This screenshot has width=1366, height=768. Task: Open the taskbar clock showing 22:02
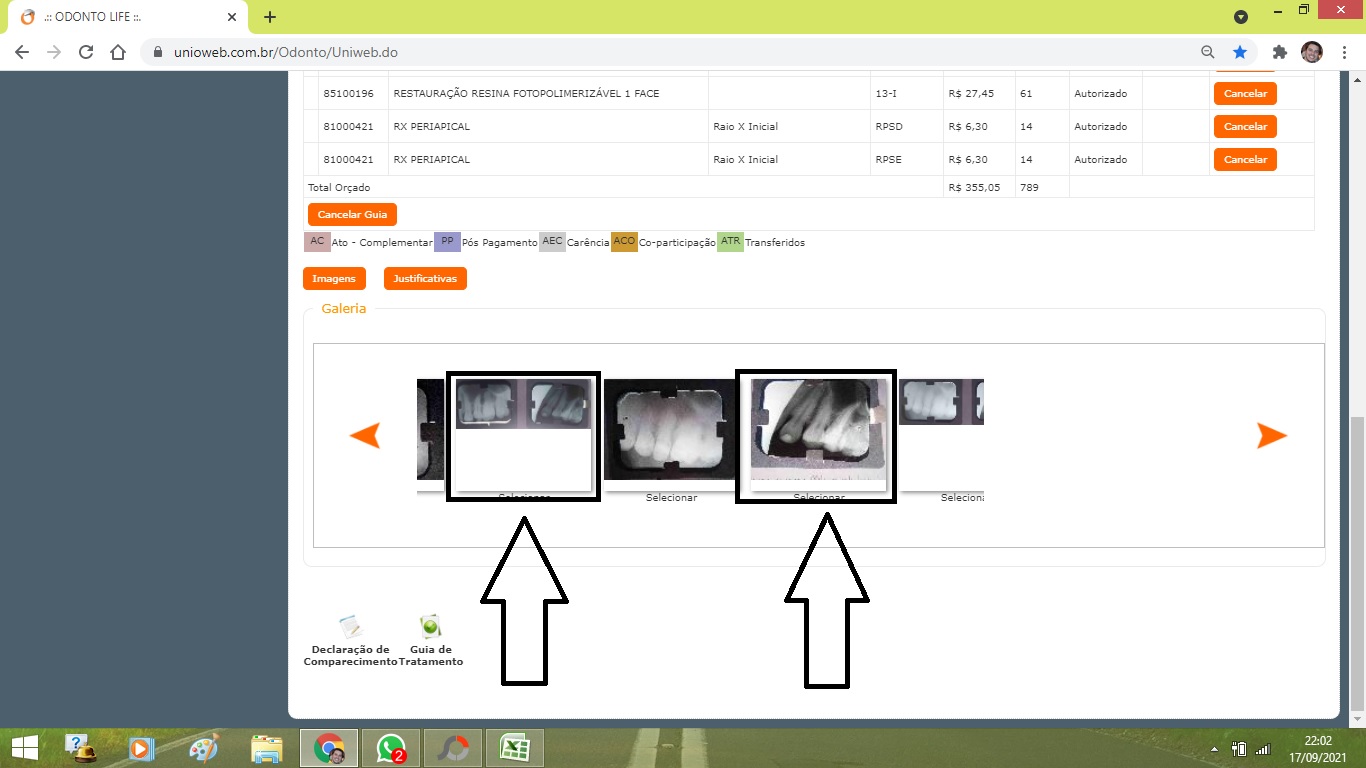(1318, 748)
